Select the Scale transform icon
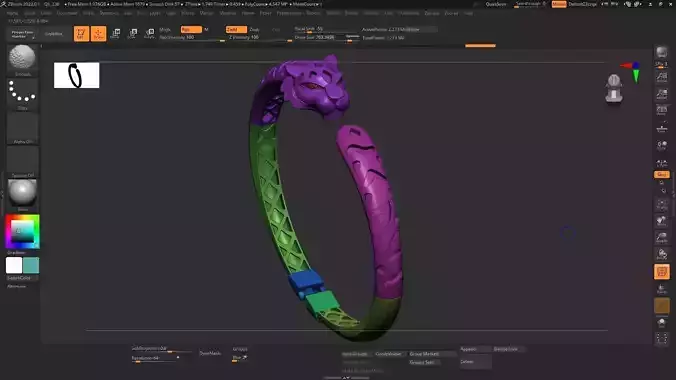The width and height of the screenshot is (676, 380). (x=133, y=34)
